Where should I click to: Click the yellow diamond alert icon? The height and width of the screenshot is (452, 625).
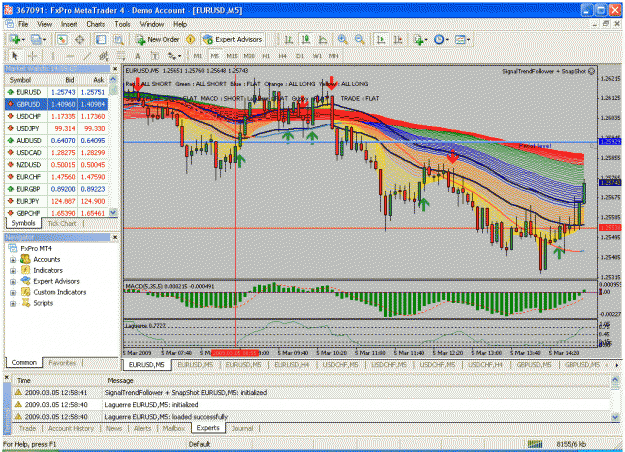pyautogui.click(x=191, y=39)
